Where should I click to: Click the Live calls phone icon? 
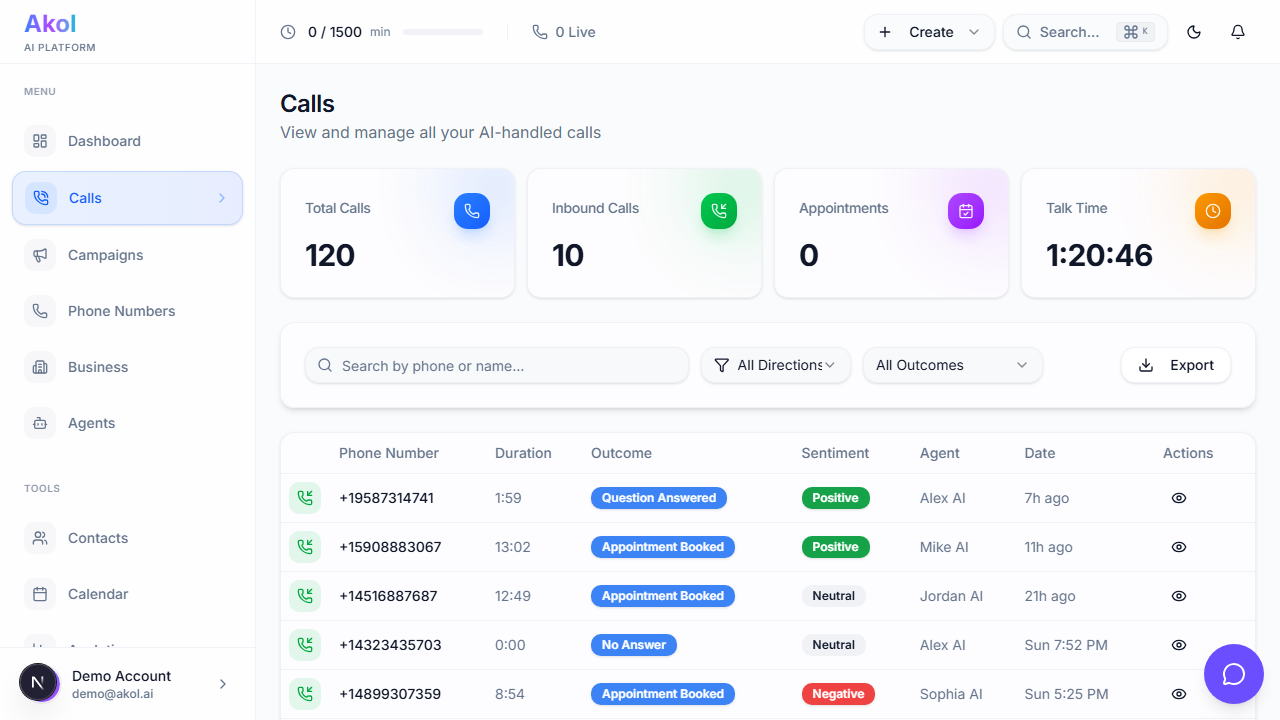[x=540, y=32]
